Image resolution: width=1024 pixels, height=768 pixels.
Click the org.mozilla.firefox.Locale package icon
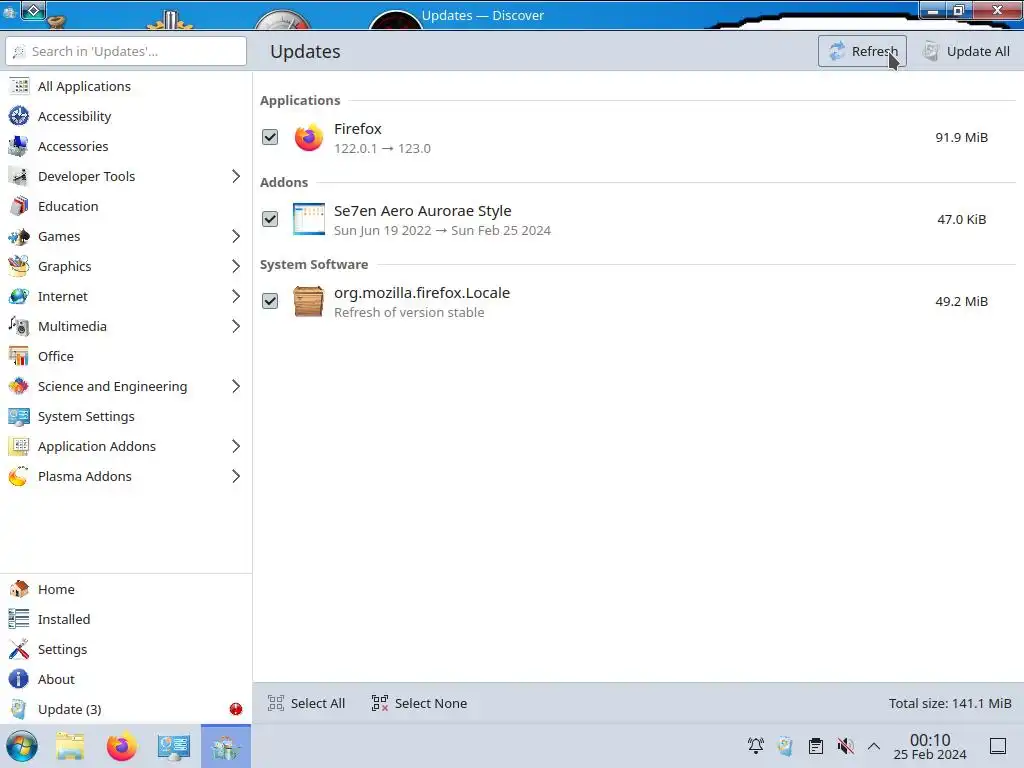pos(308,301)
